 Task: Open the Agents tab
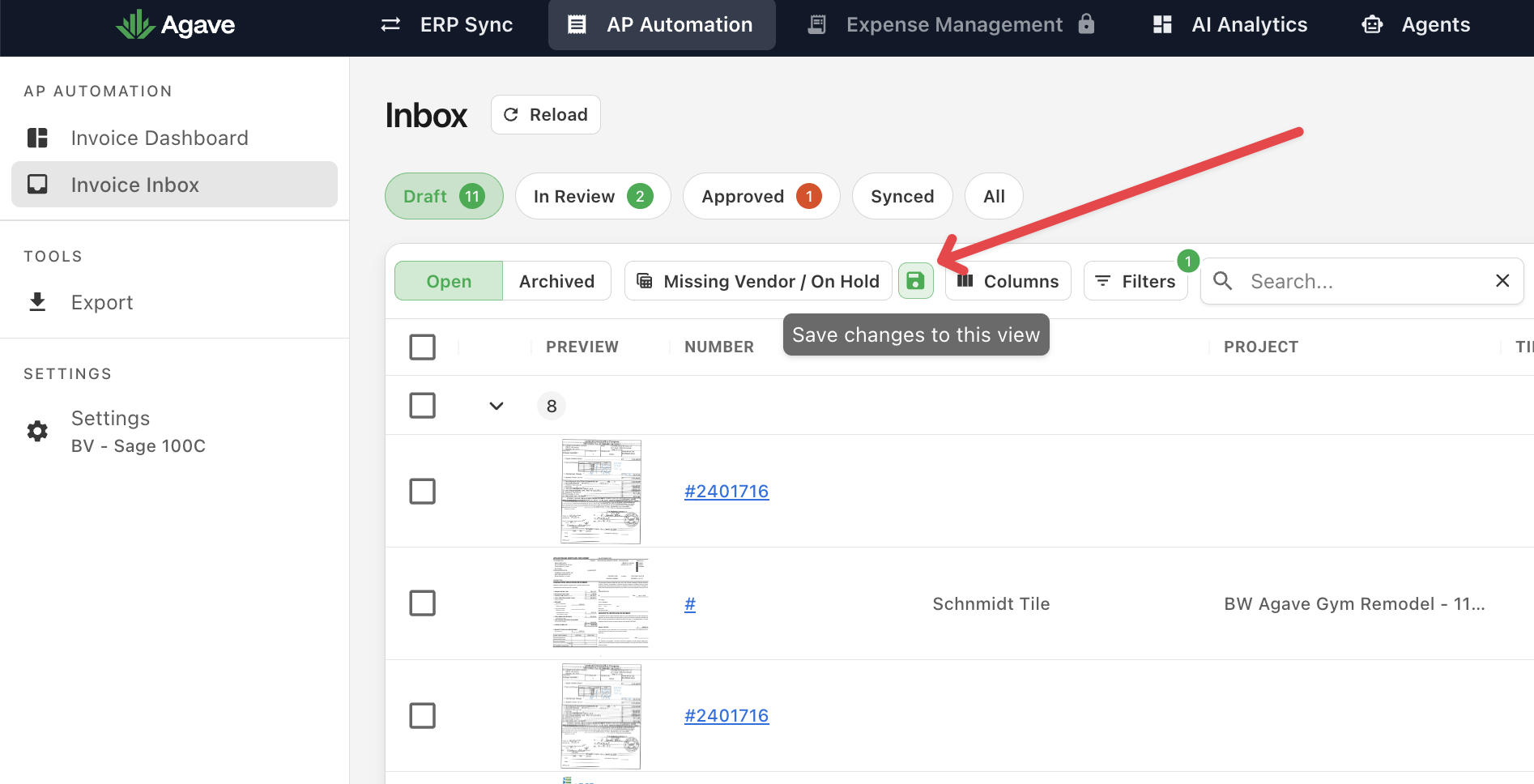(x=1416, y=25)
